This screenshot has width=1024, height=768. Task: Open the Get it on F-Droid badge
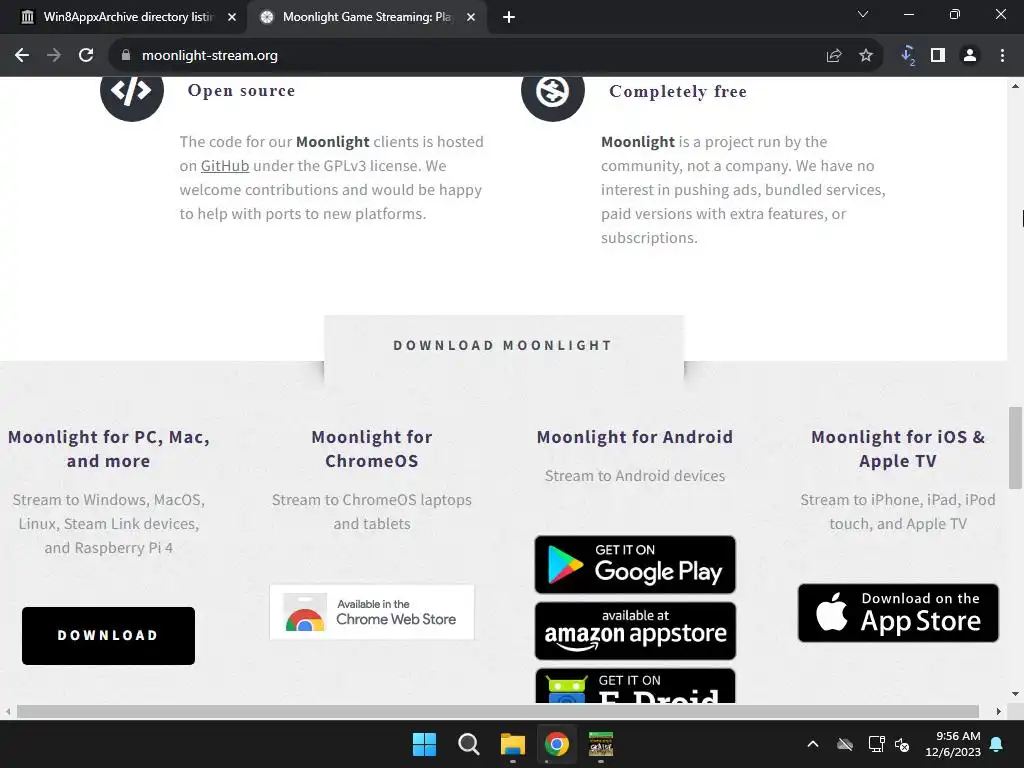(x=635, y=686)
